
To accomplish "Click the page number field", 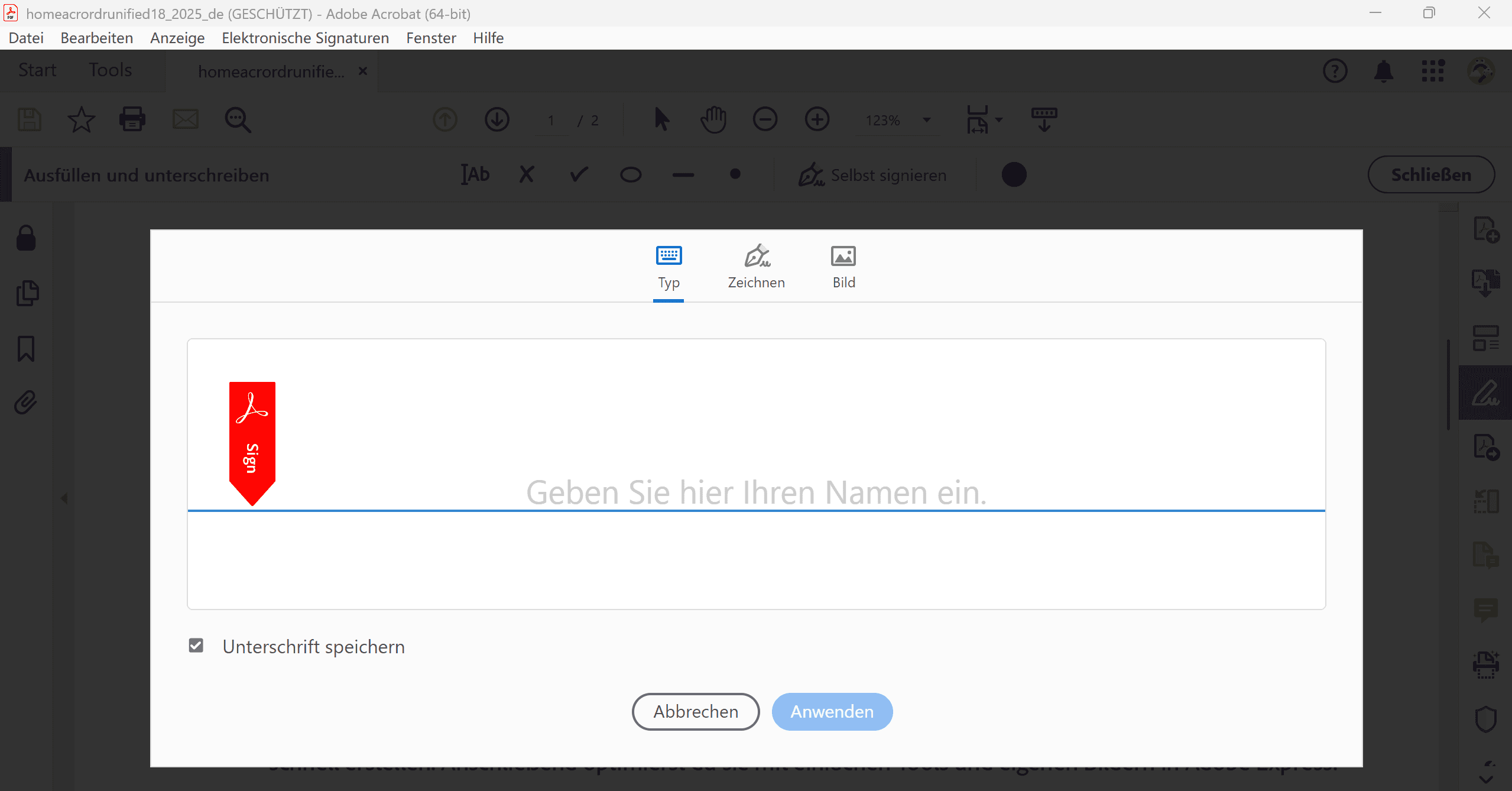I will 551,121.
